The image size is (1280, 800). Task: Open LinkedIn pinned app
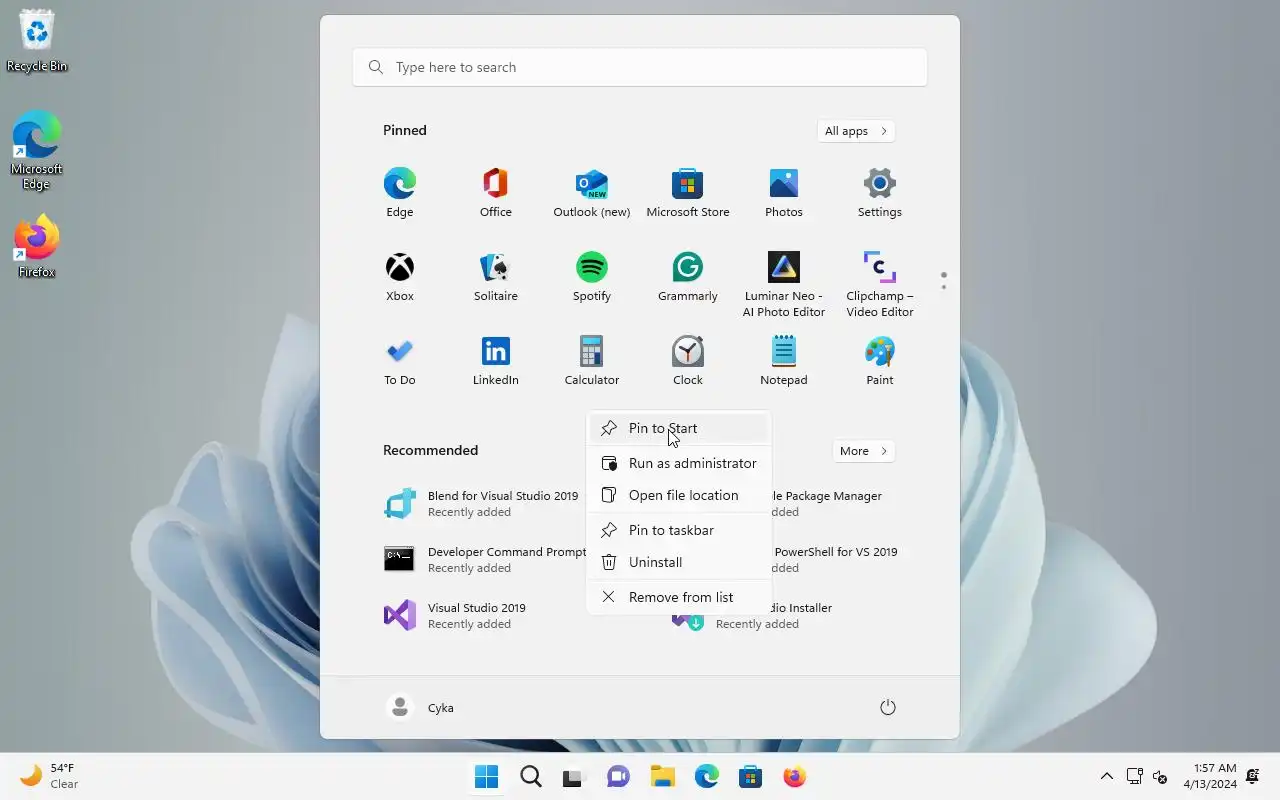pos(496,361)
